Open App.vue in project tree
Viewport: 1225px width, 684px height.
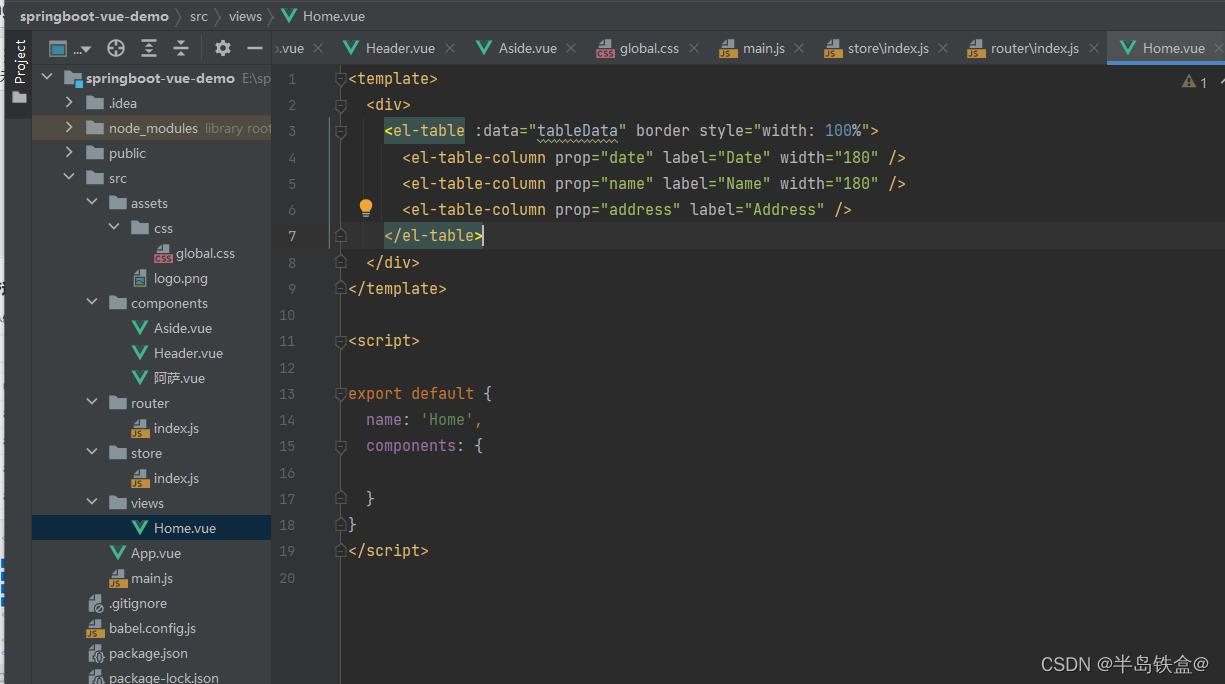pyautogui.click(x=156, y=553)
